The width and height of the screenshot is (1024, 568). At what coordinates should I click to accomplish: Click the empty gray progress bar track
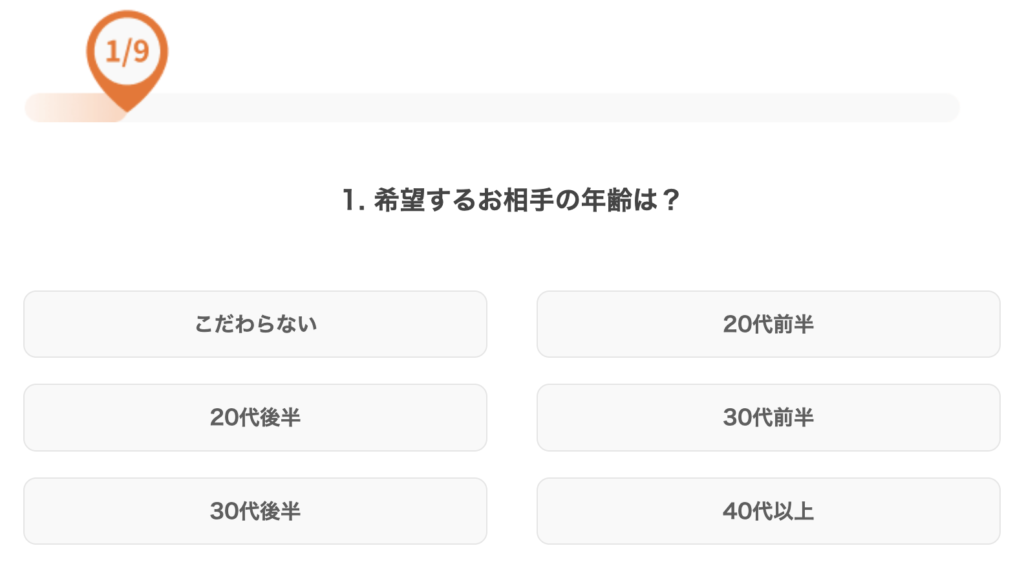click(542, 108)
